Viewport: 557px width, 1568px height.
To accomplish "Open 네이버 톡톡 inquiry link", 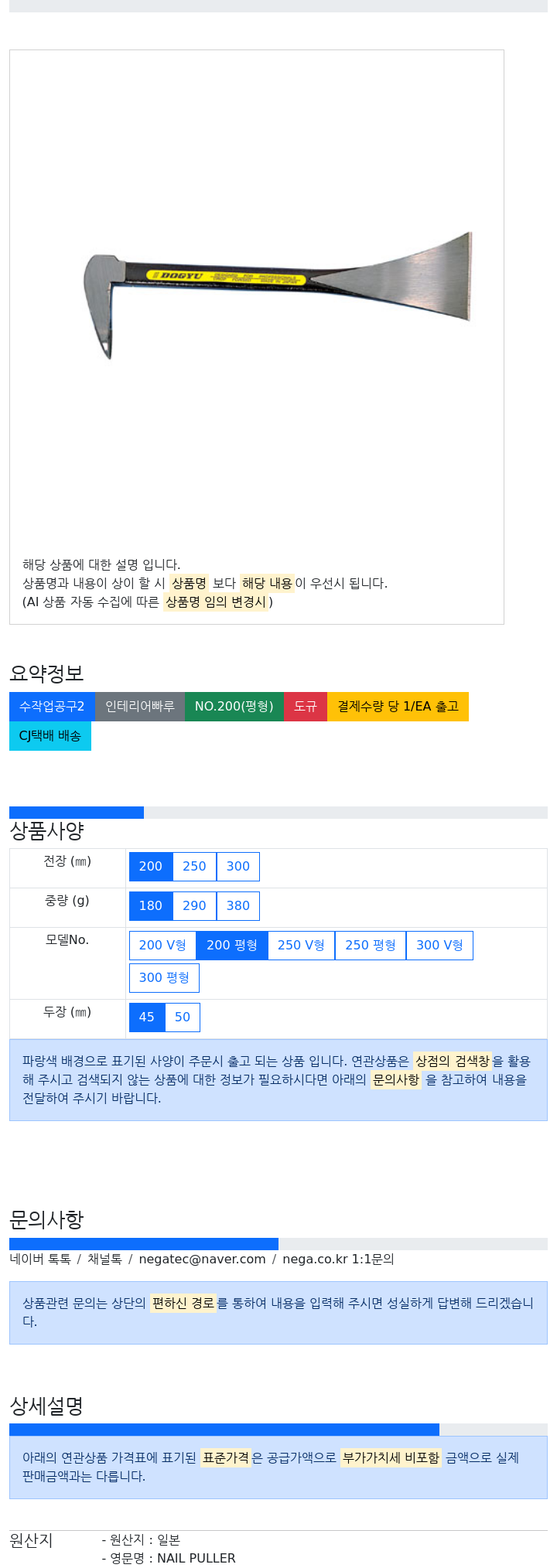I will 40,1260.
